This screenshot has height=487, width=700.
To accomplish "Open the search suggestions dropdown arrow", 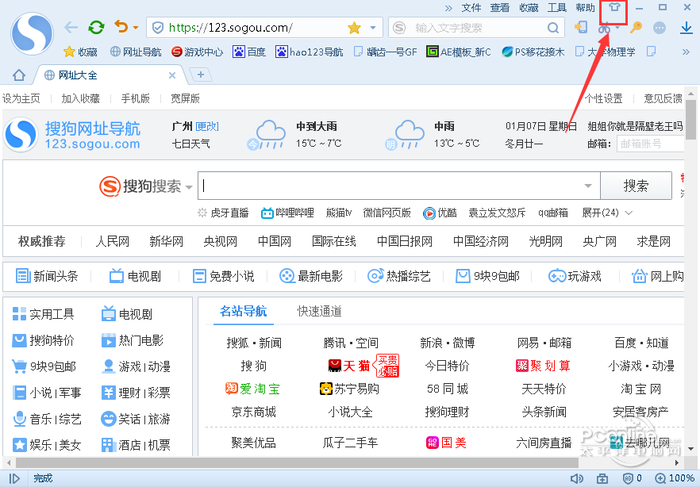I will point(588,186).
